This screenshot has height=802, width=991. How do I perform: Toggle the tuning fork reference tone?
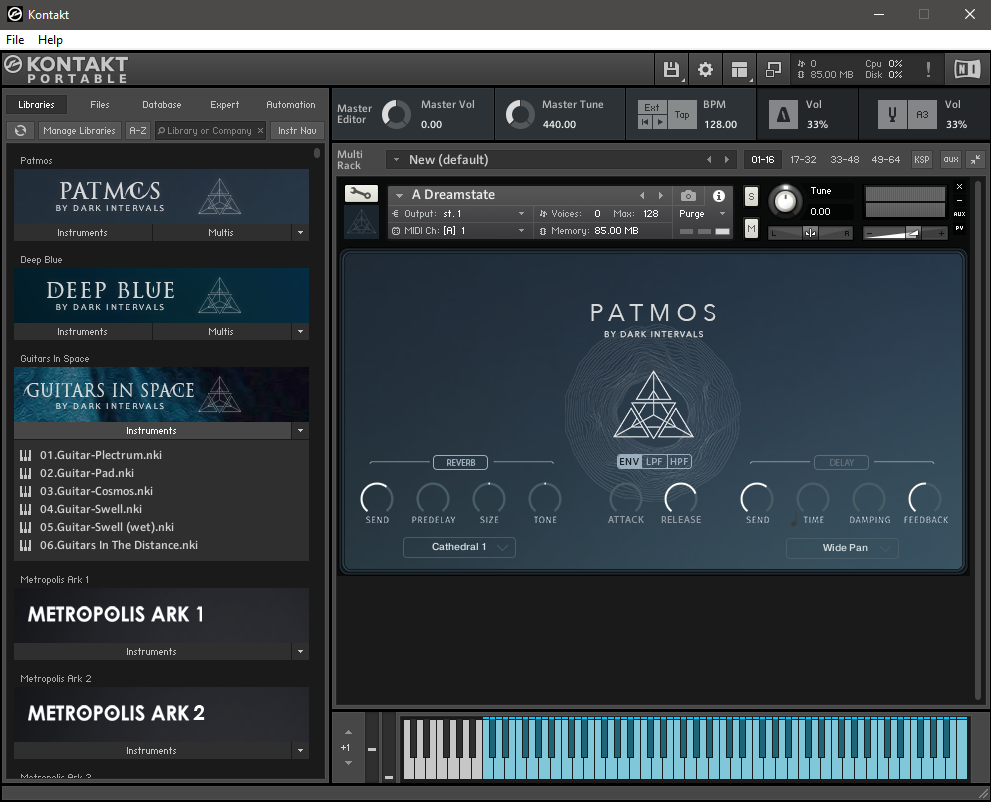(892, 115)
